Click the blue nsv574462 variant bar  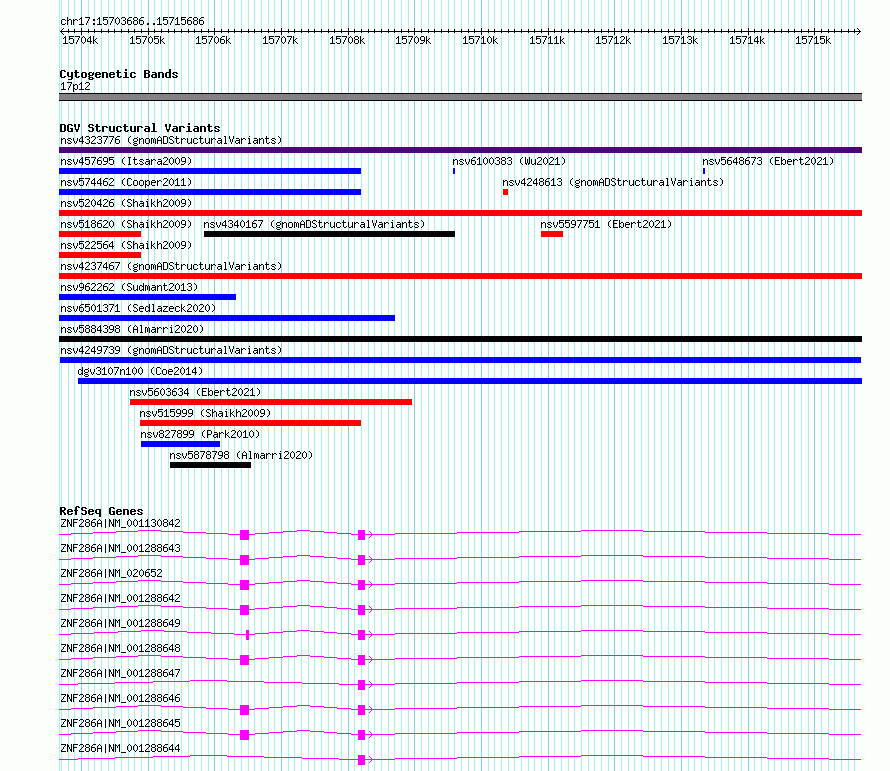pos(210,192)
